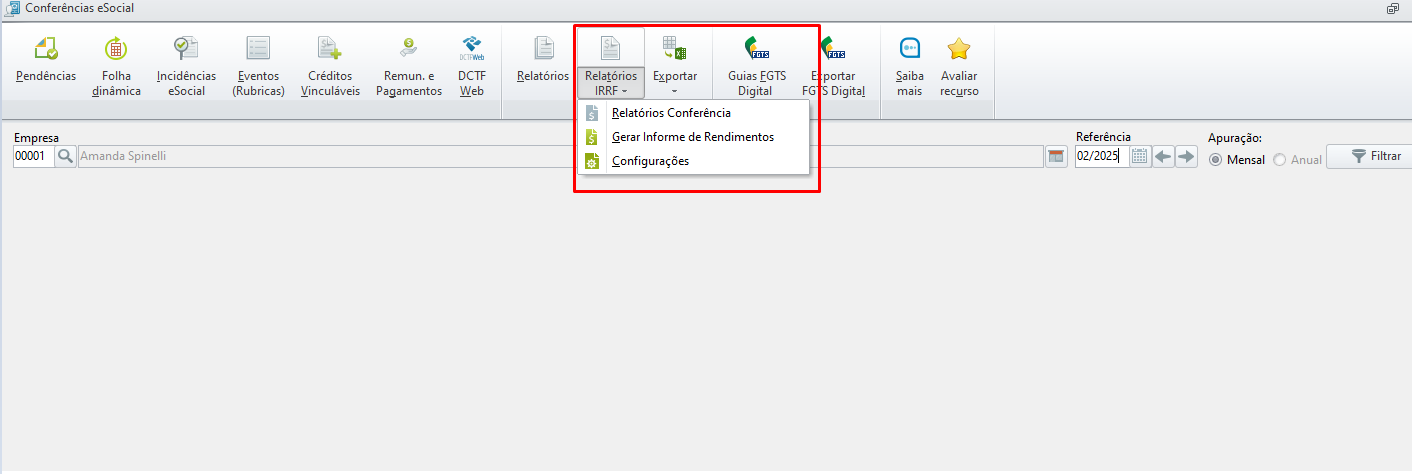
Task: Click the Conferências eSocial title icon
Action: click(13, 8)
